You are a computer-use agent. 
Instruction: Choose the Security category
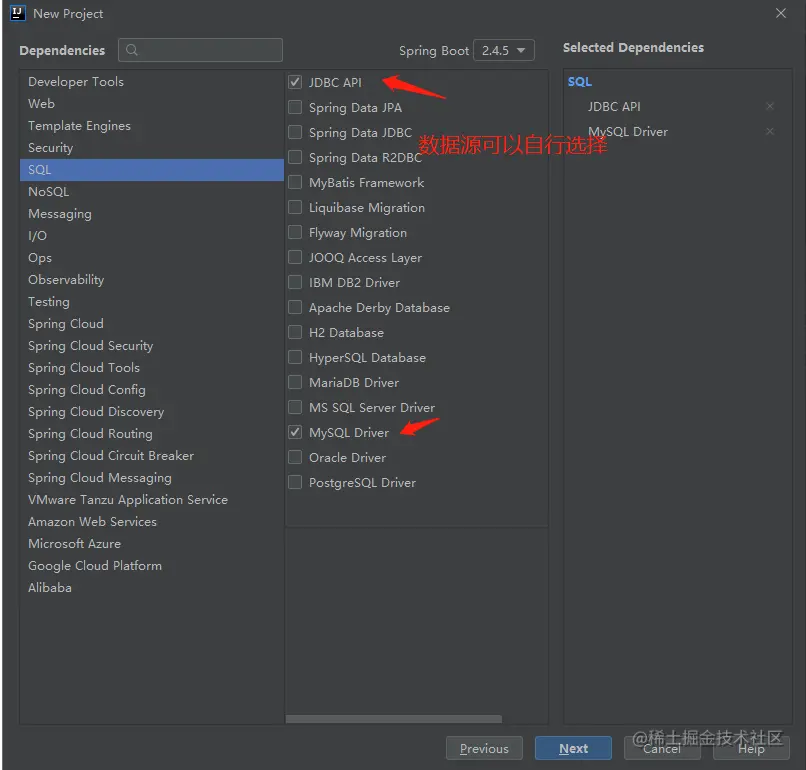point(152,148)
